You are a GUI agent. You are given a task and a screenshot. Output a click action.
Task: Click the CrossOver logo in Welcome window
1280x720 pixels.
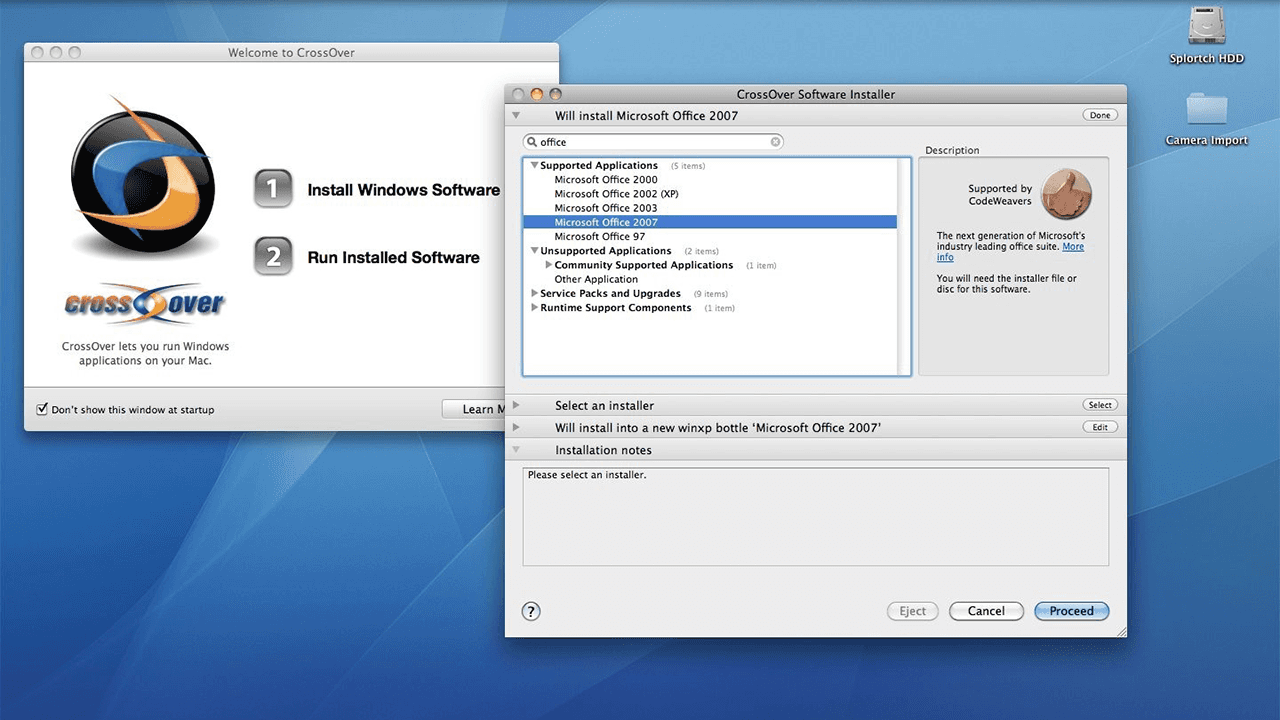click(x=143, y=177)
